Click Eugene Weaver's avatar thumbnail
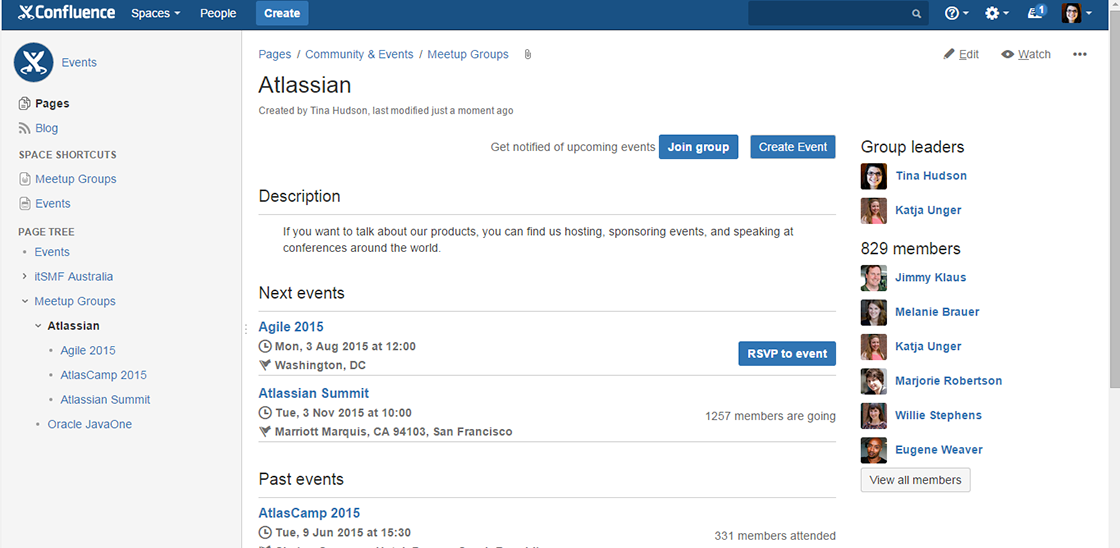The width and height of the screenshot is (1120, 548). (x=874, y=450)
